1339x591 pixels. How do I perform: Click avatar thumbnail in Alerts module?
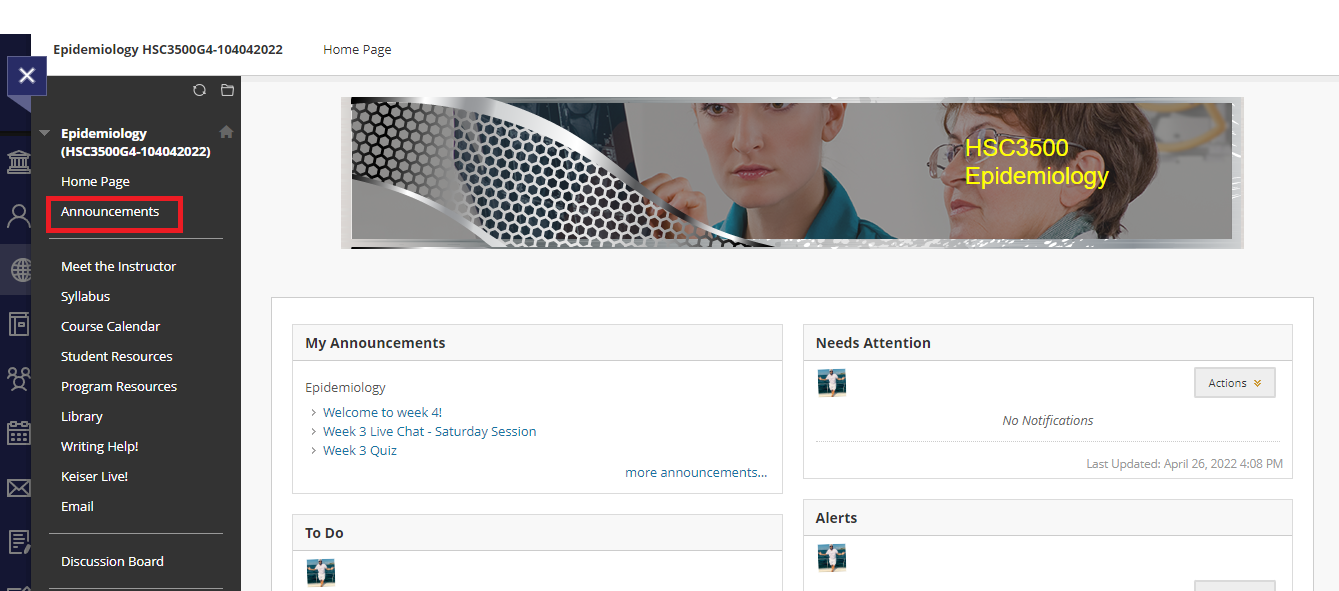click(x=831, y=558)
